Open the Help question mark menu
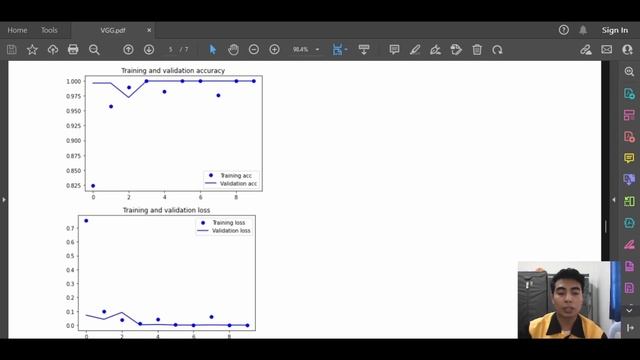640x360 pixels. coord(564,30)
